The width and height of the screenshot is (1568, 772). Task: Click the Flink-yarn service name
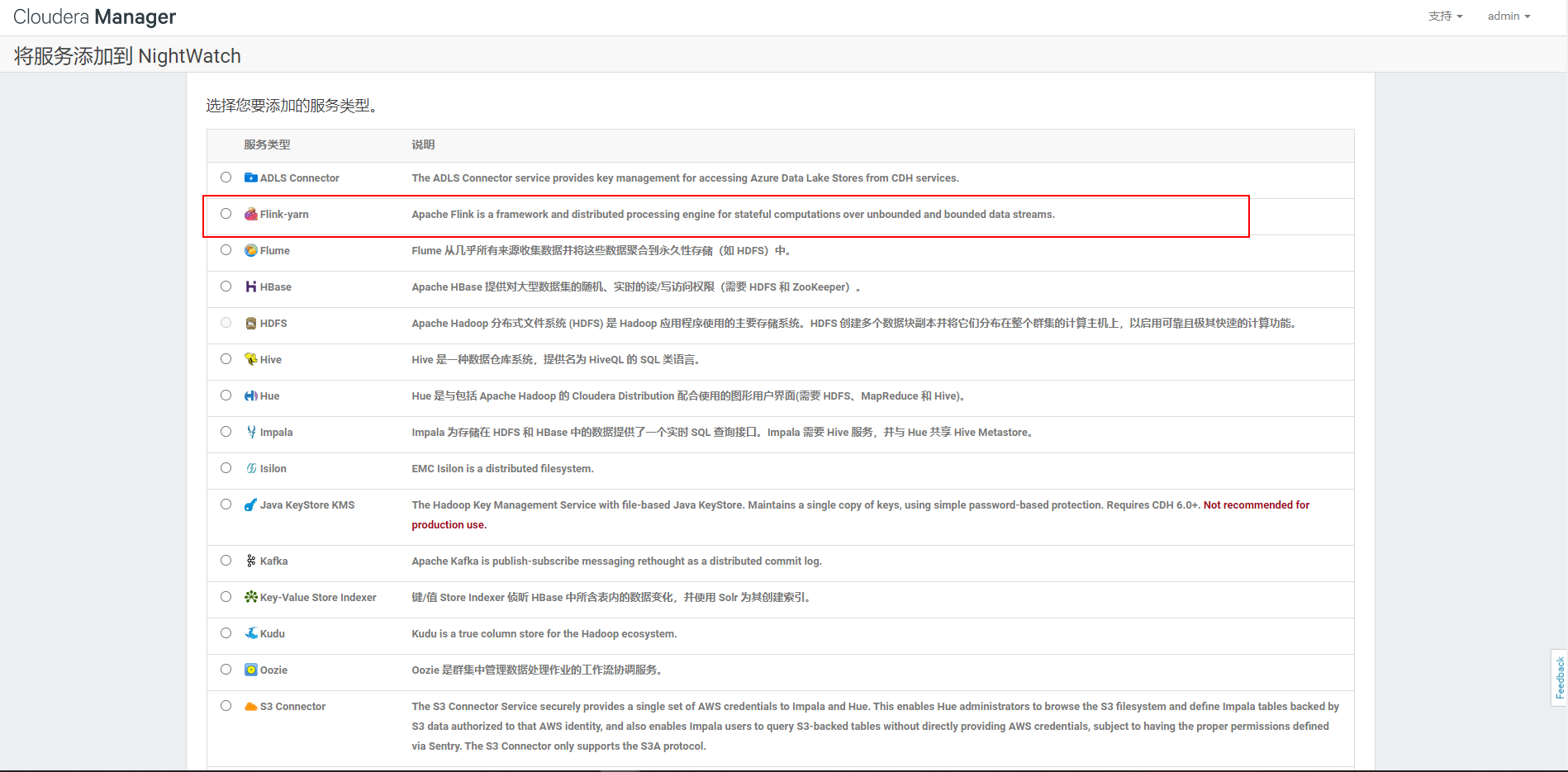point(284,215)
